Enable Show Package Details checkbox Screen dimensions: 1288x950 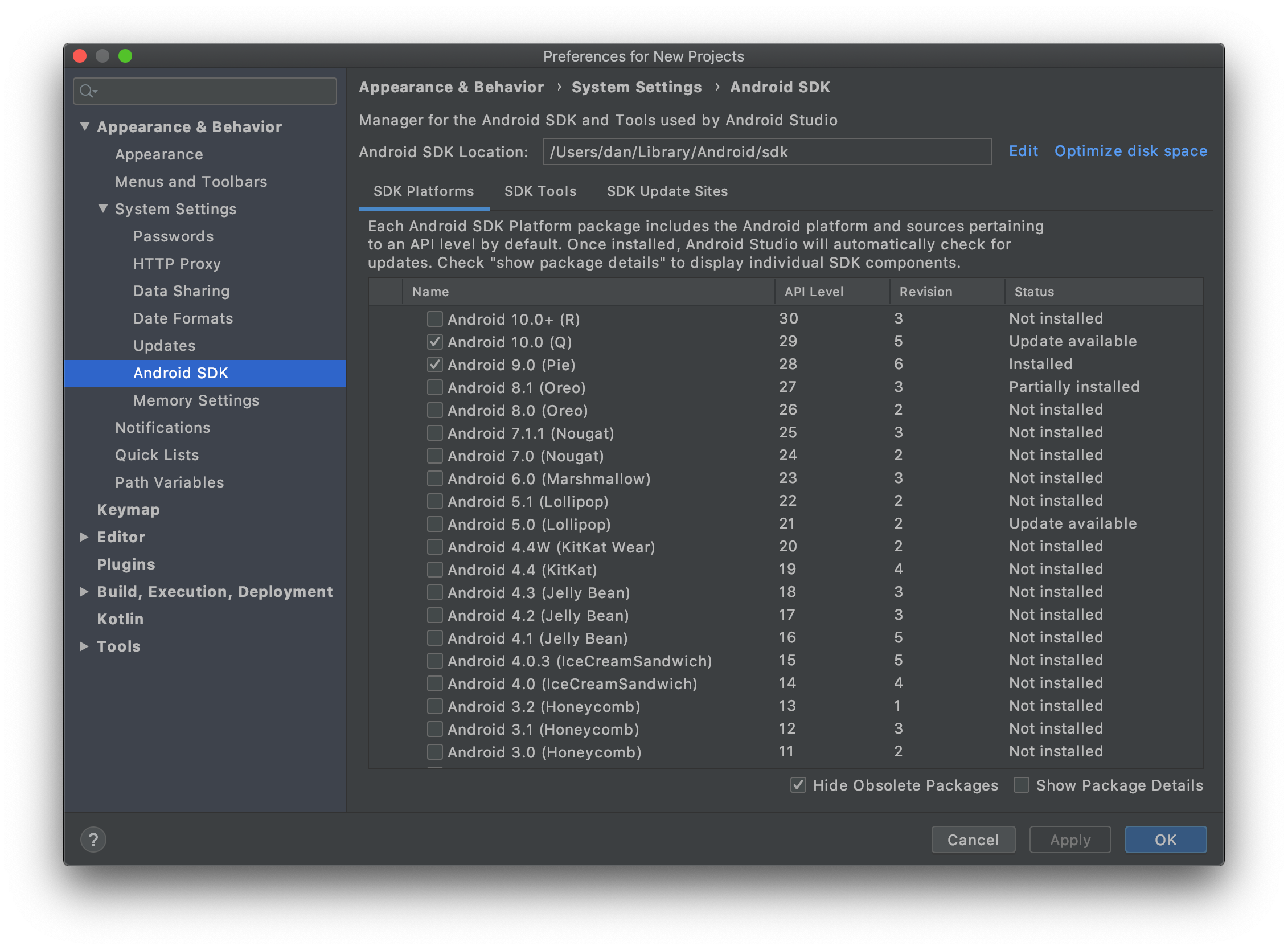click(1024, 785)
